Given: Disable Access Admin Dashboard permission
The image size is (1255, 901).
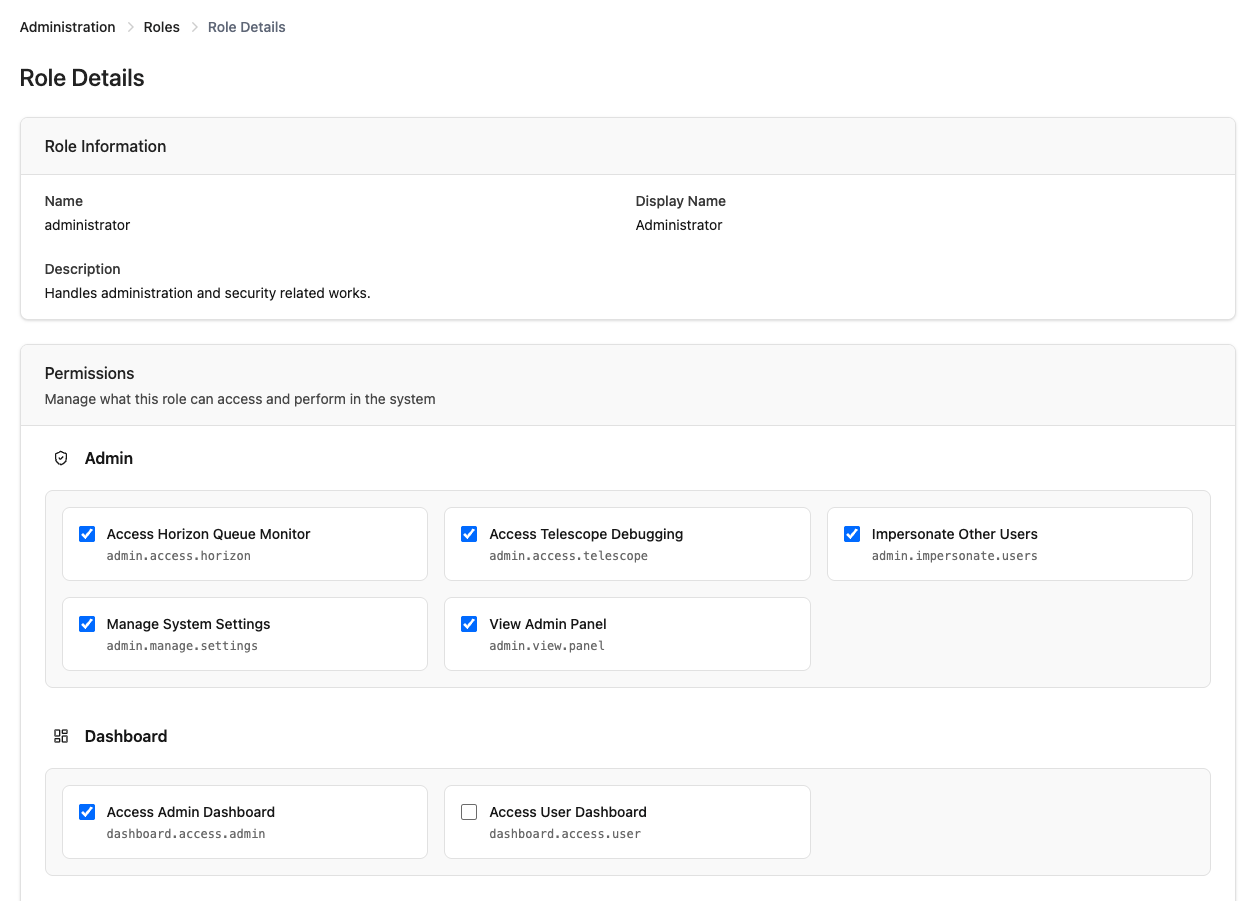Looking at the screenshot, I should coord(87,811).
